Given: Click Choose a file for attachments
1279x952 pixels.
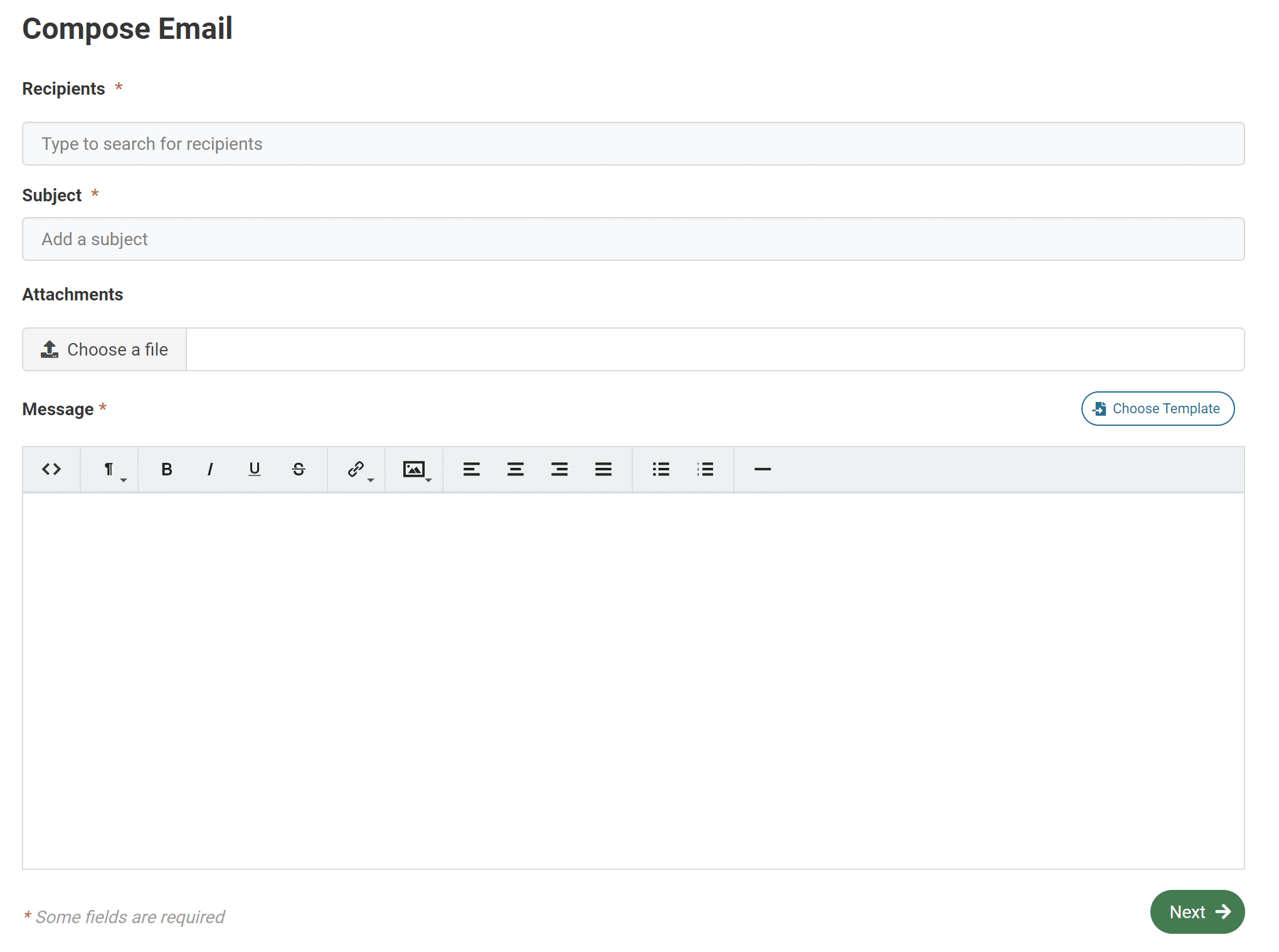Looking at the screenshot, I should pos(103,349).
